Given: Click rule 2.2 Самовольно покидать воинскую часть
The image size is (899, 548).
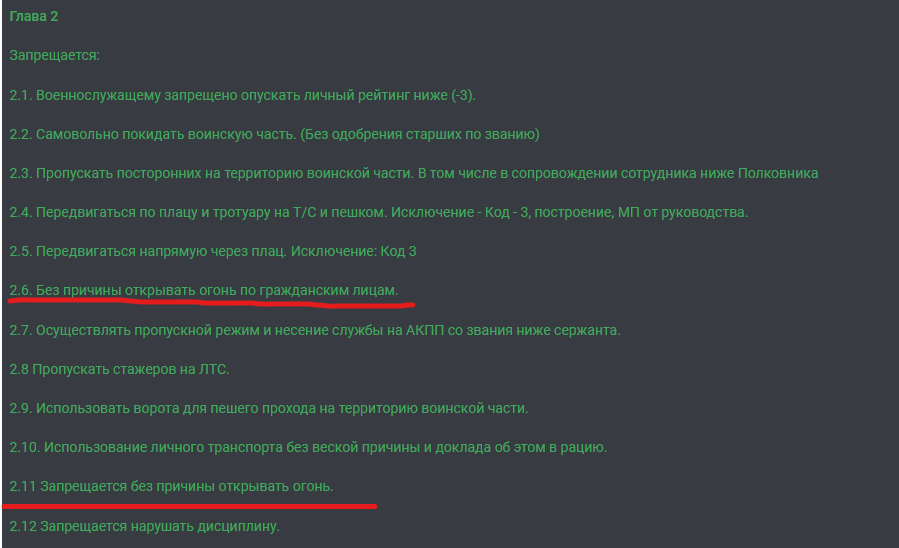Looking at the screenshot, I should (x=274, y=134).
